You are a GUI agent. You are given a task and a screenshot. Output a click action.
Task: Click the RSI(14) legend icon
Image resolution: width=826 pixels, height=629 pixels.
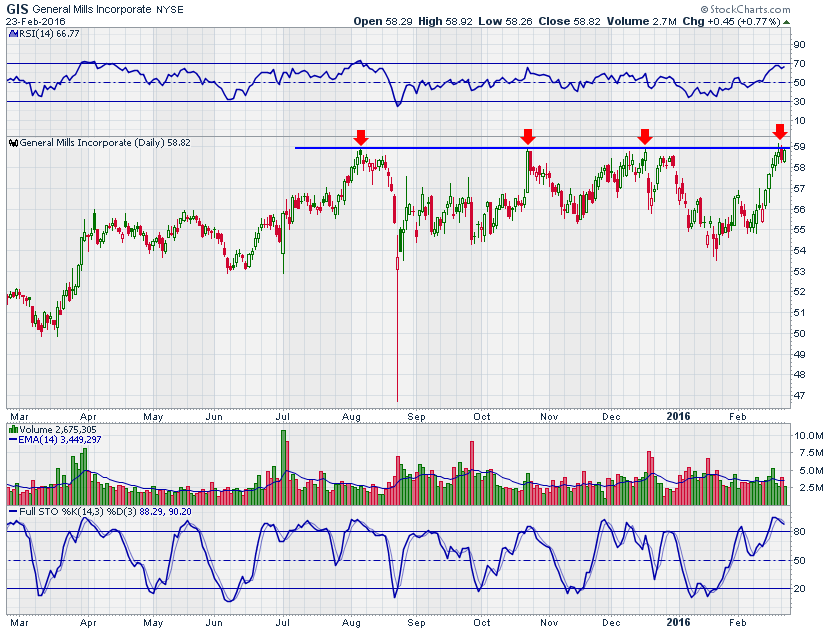coord(13,34)
